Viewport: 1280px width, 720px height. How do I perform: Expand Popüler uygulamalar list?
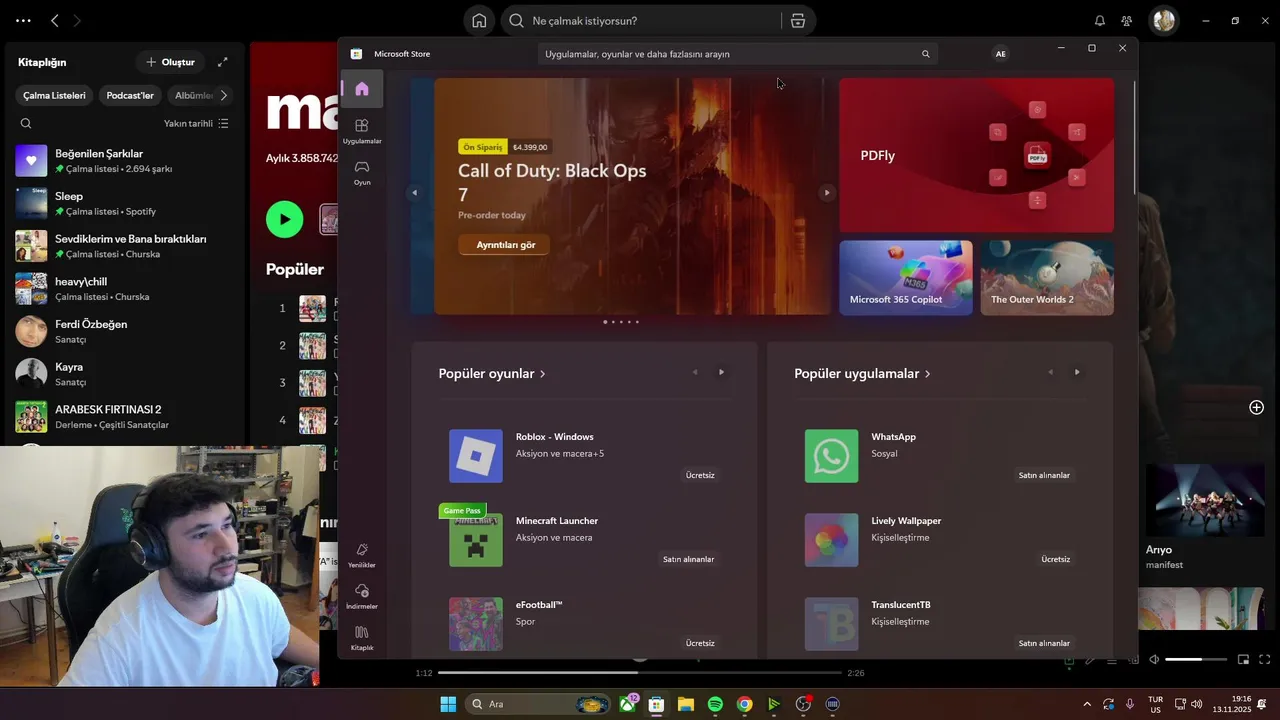click(x=862, y=374)
